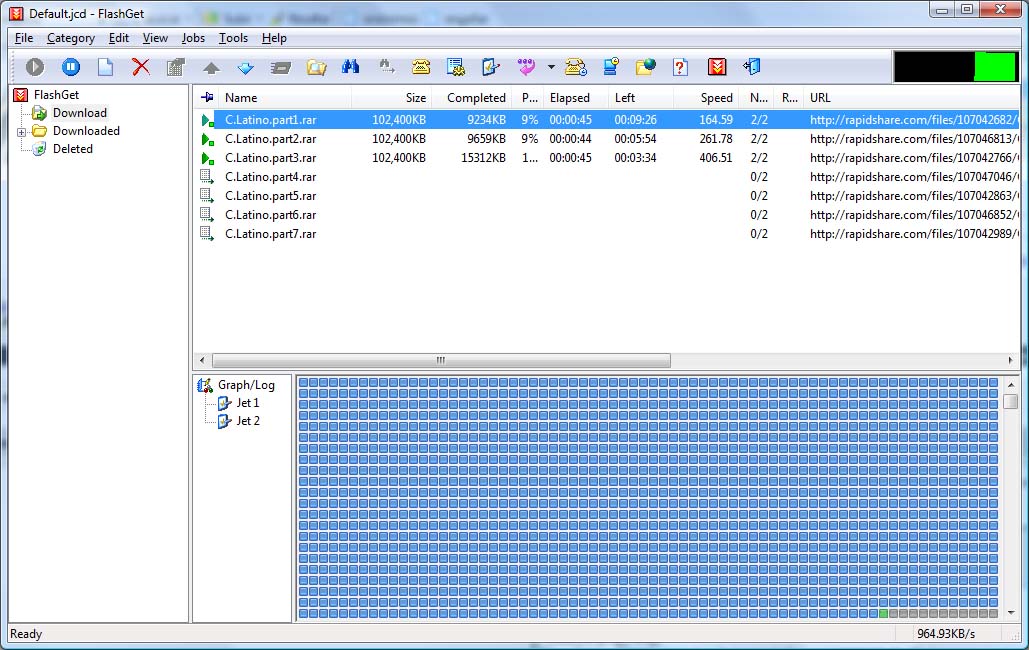This screenshot has width=1029, height=650.
Task: Click the binoculars Find icon
Action: 351,67
